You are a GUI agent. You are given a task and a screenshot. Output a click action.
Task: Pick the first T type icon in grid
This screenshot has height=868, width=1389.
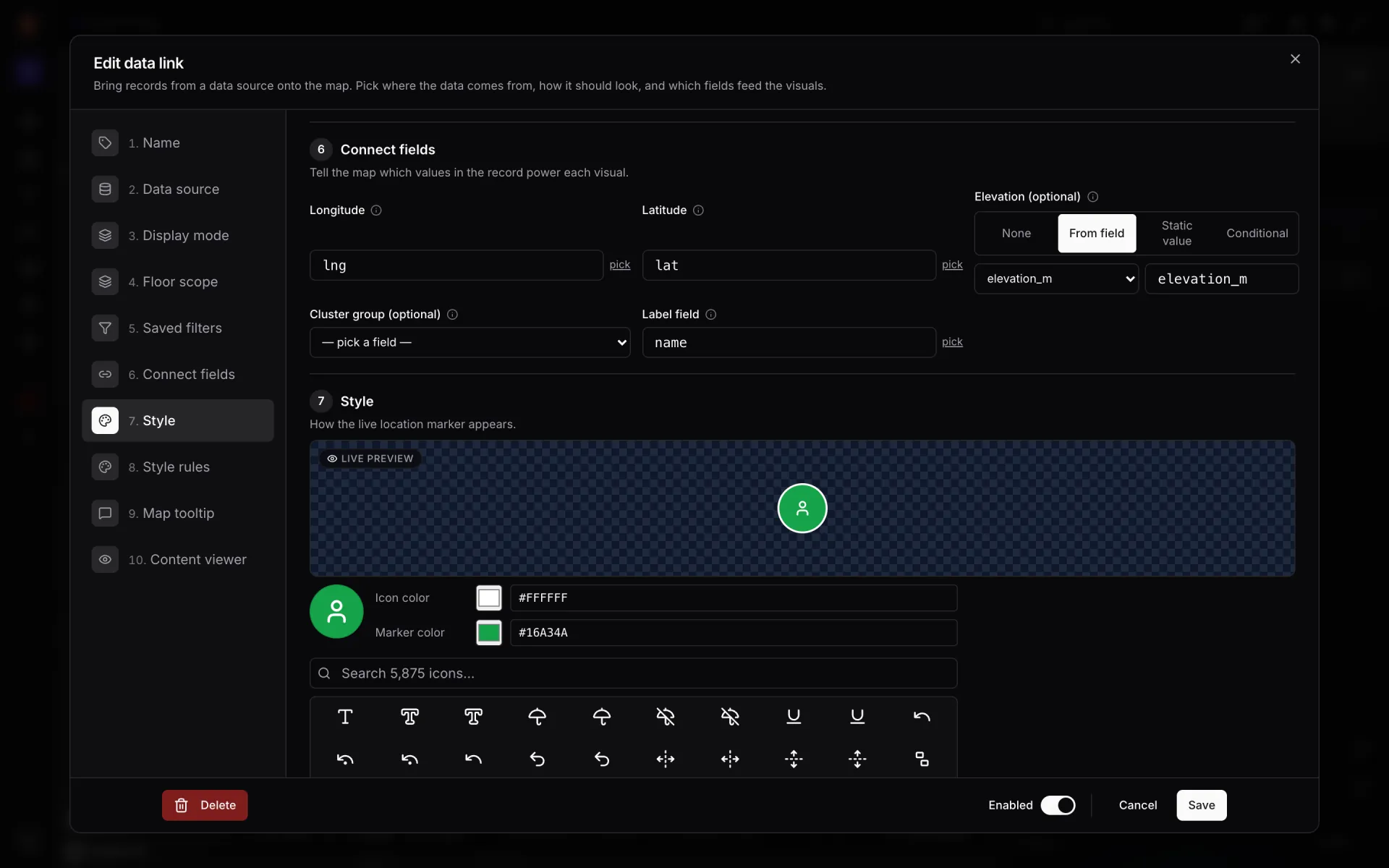pos(345,717)
